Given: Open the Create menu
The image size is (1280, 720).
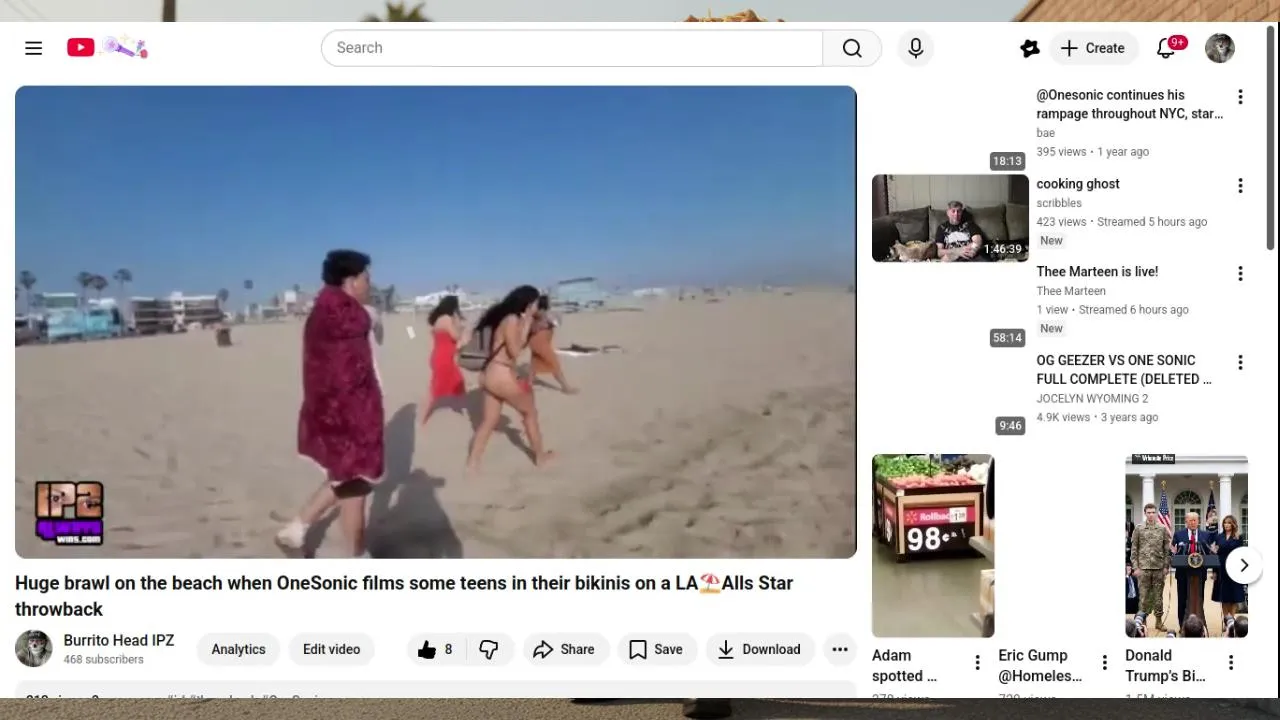Looking at the screenshot, I should [1093, 48].
